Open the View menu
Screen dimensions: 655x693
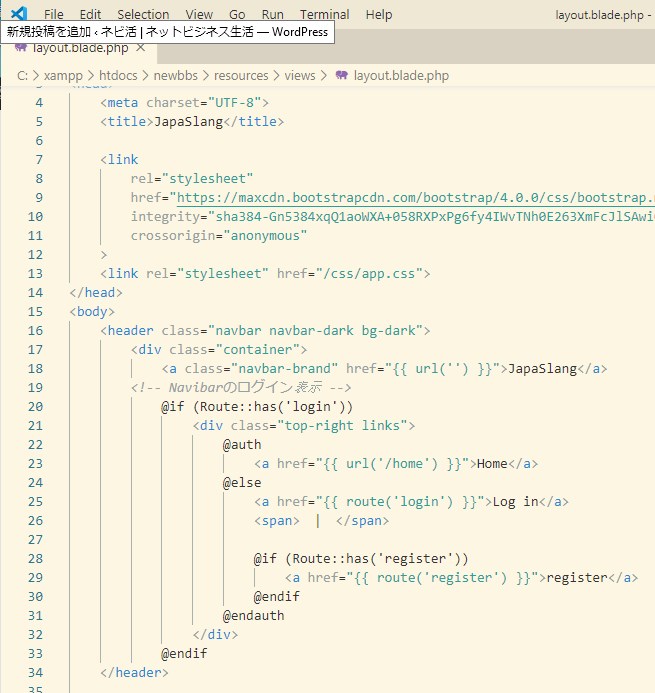click(199, 15)
